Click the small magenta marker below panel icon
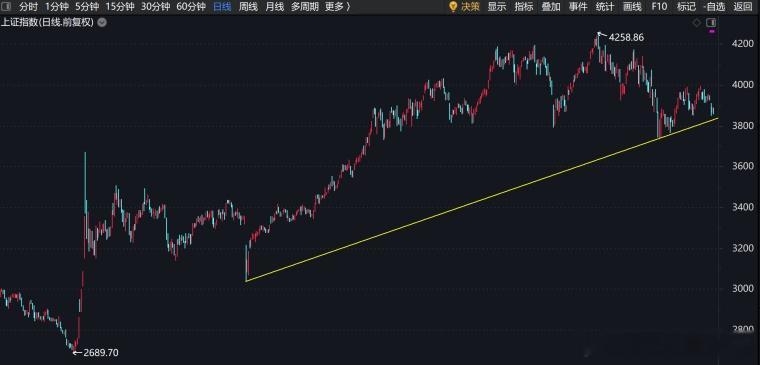Viewport: 760px width, 365px height. pos(712,31)
